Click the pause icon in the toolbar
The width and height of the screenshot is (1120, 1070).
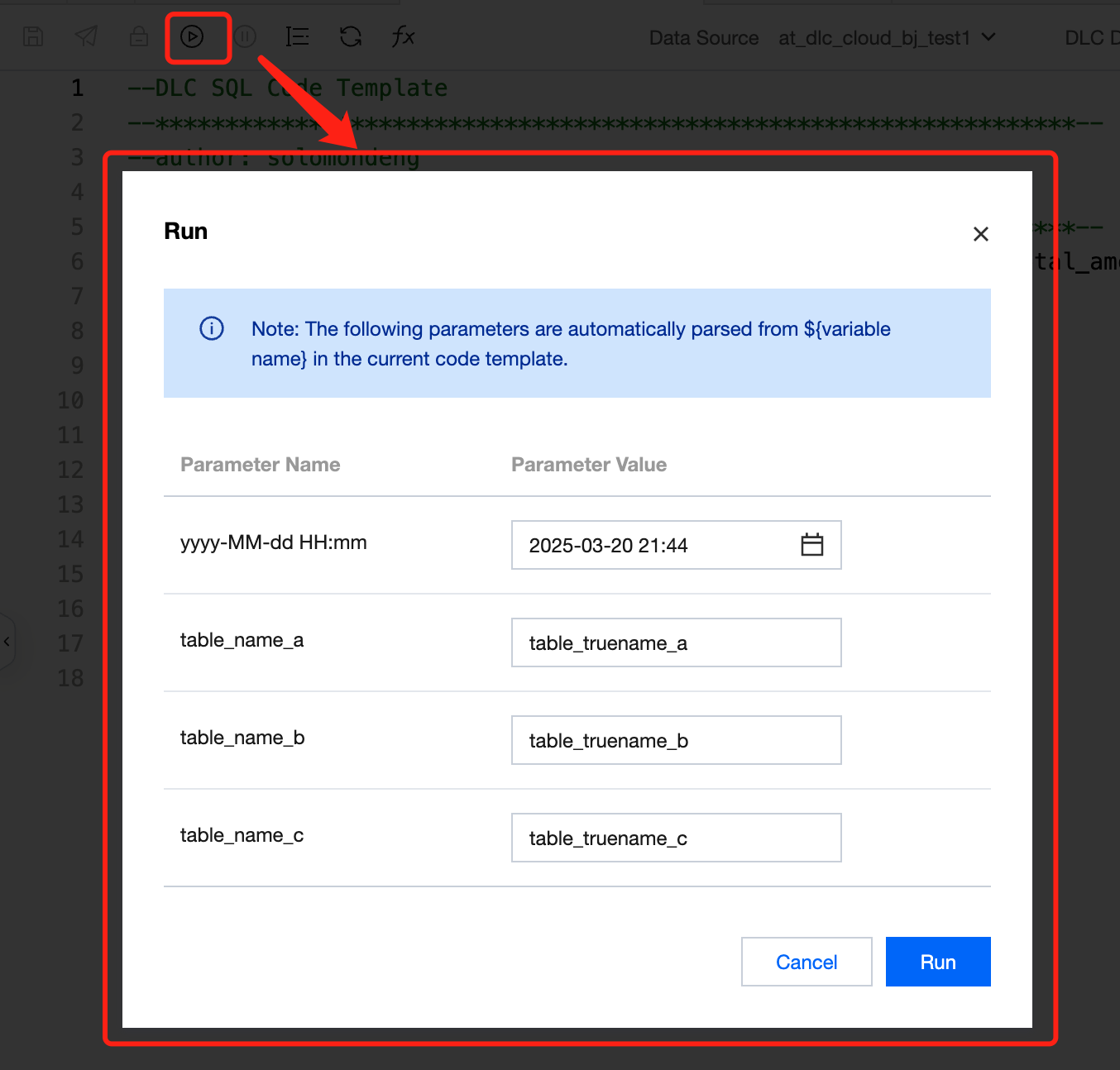point(245,36)
